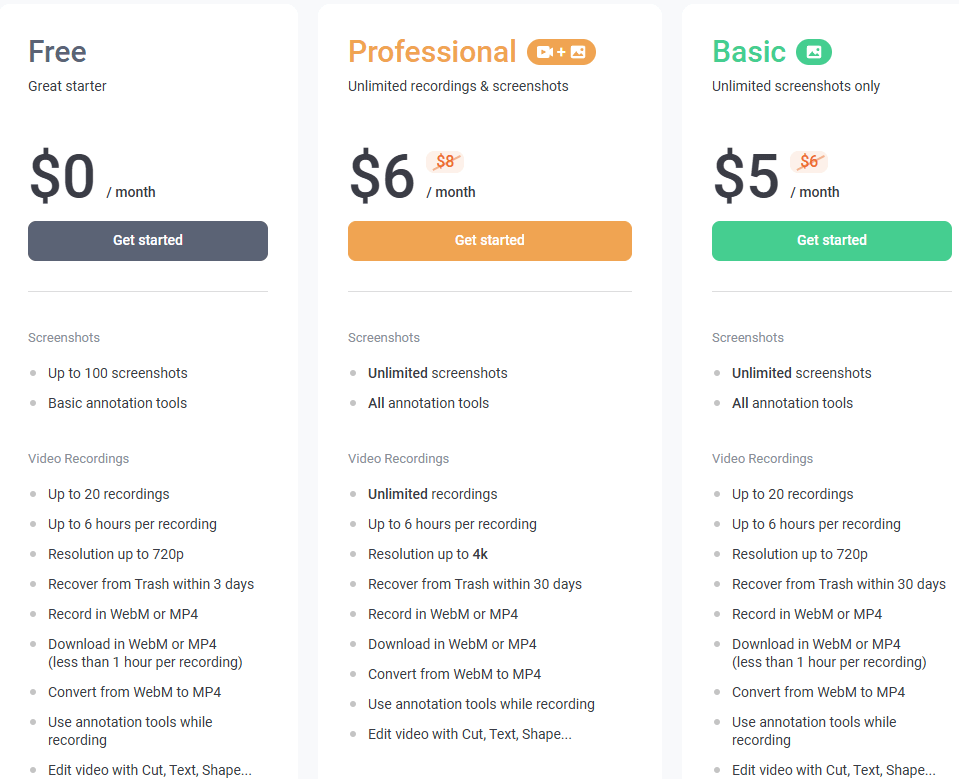Click the bullet next to Convert from WebM to MP4

pyautogui.click(x=31, y=692)
